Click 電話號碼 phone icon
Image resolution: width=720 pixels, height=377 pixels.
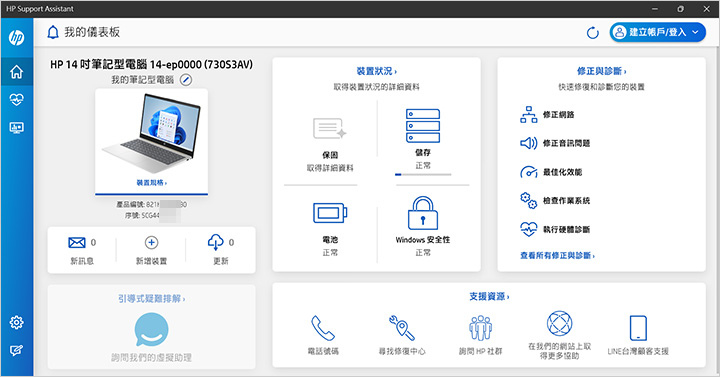pyautogui.click(x=323, y=328)
